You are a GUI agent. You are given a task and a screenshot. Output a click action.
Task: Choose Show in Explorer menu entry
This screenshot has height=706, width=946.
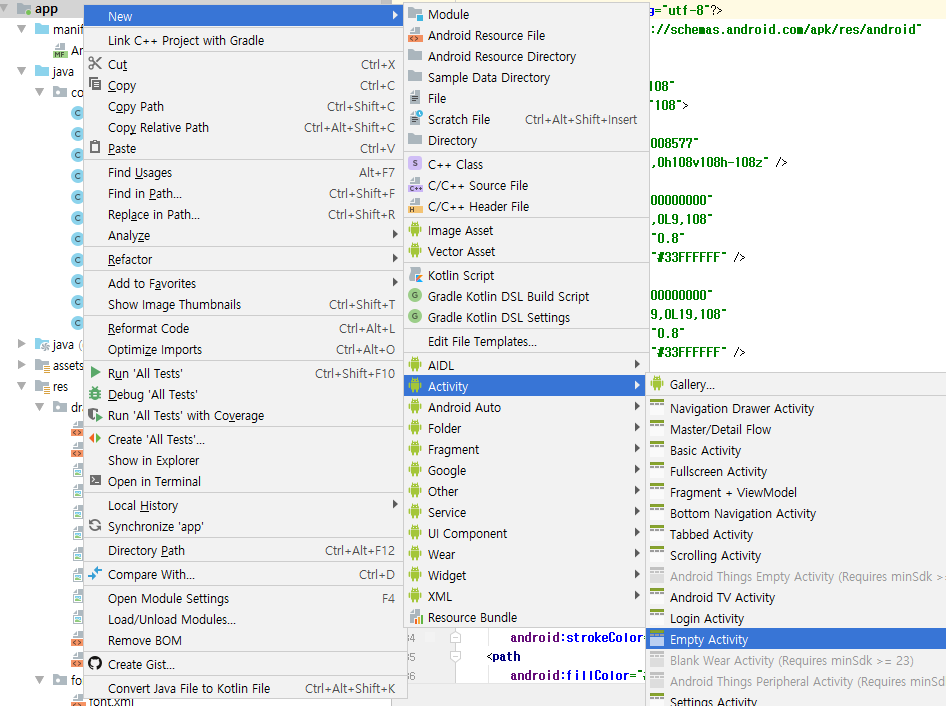[243, 460]
